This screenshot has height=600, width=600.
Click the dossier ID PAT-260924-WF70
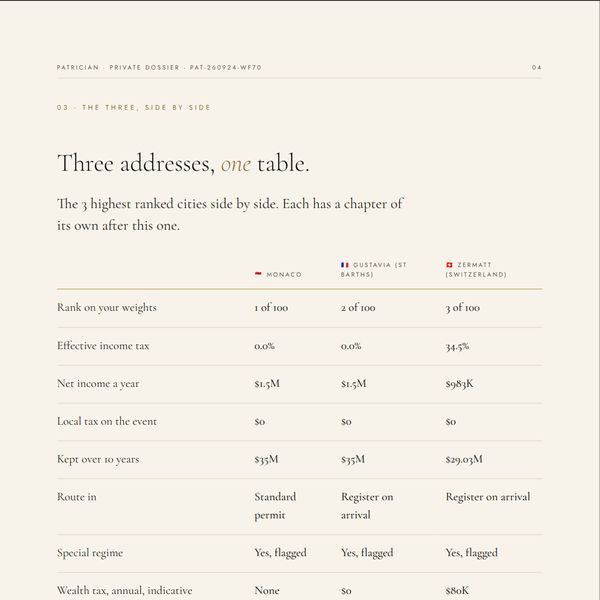click(x=226, y=67)
